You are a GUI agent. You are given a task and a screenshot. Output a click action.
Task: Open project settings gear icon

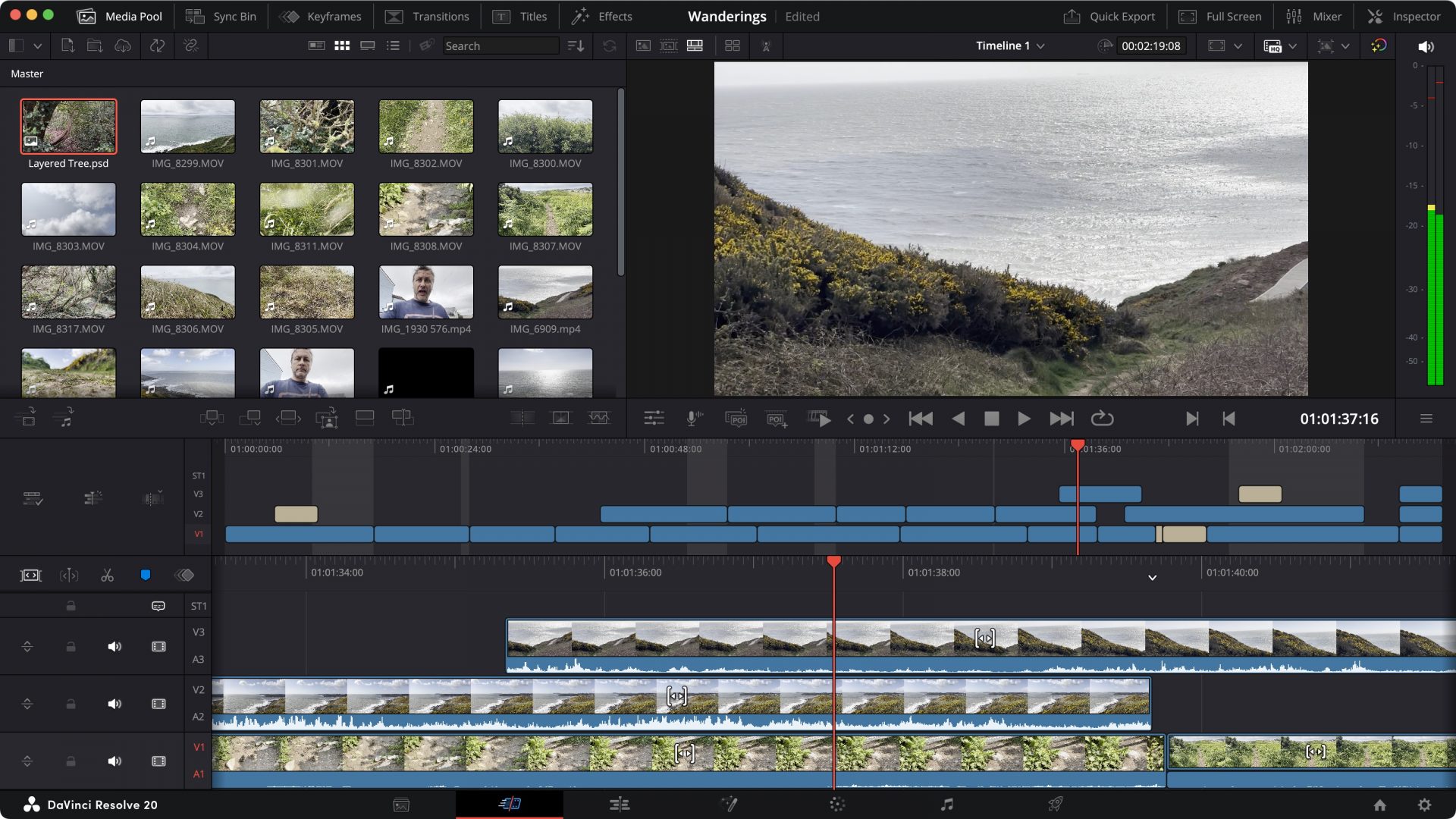[1424, 805]
